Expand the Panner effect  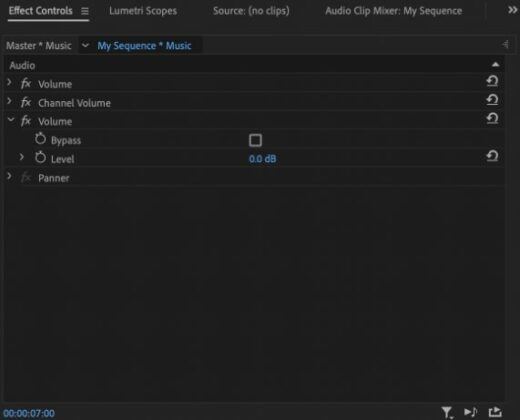10,176
